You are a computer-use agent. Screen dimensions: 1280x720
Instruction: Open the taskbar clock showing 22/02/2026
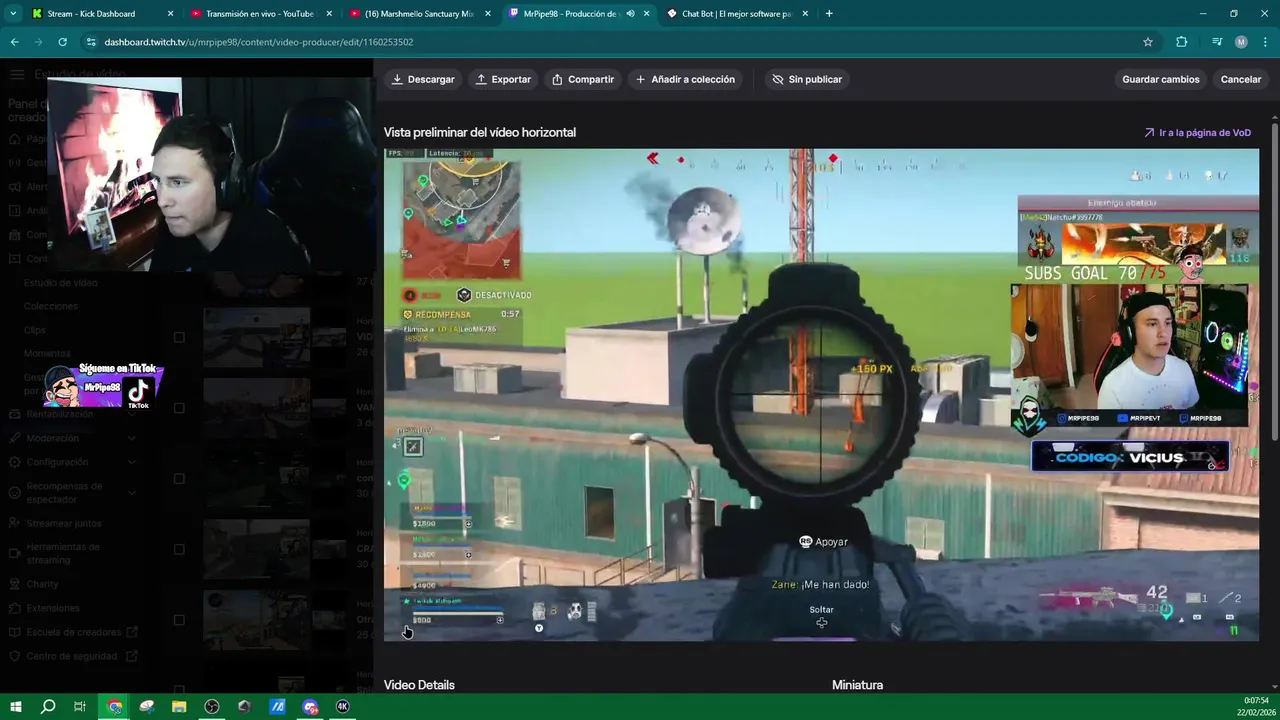pos(1257,706)
